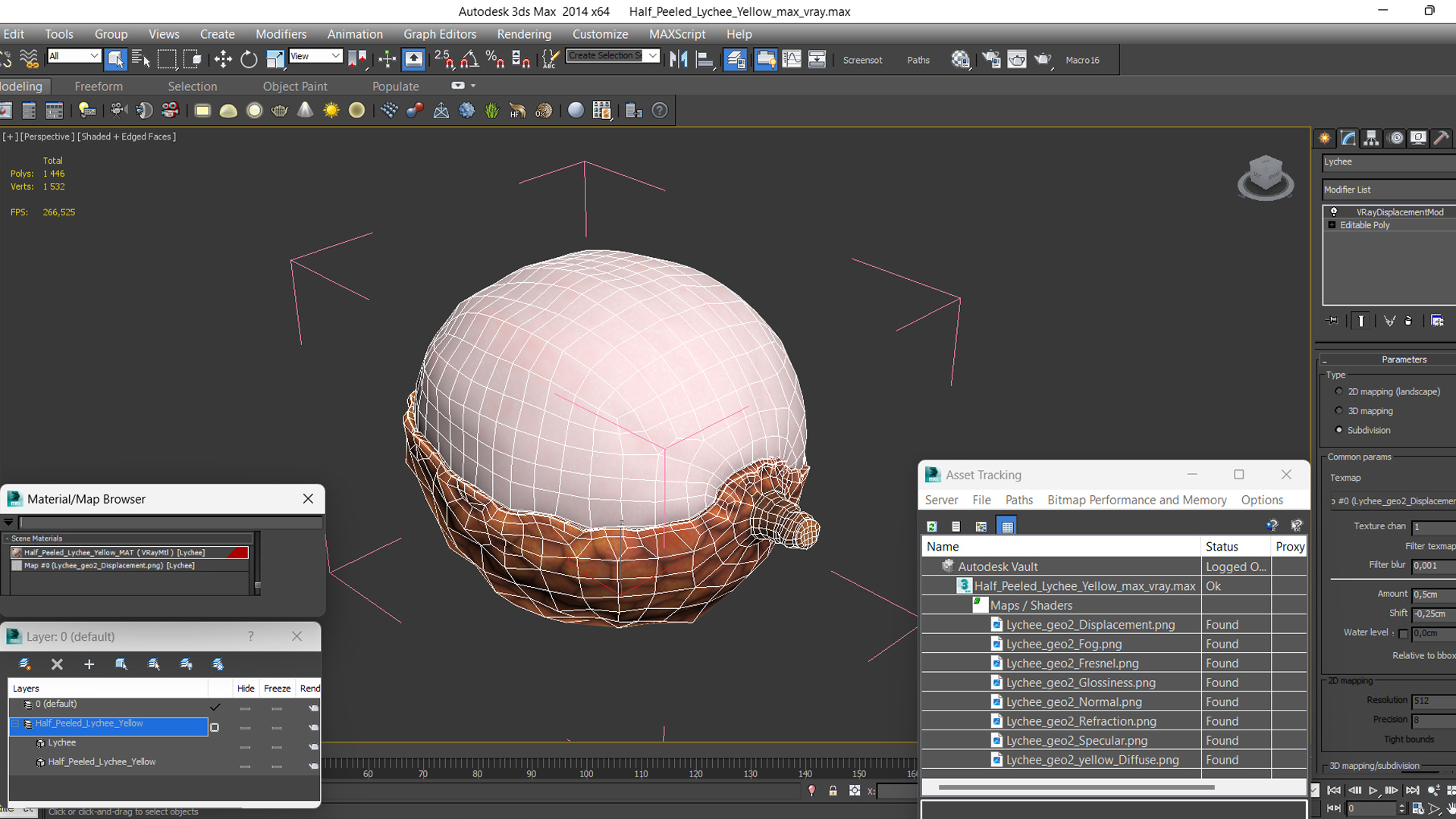Open the Rendering menu
Screen dimensions: 1456x819
524,34
